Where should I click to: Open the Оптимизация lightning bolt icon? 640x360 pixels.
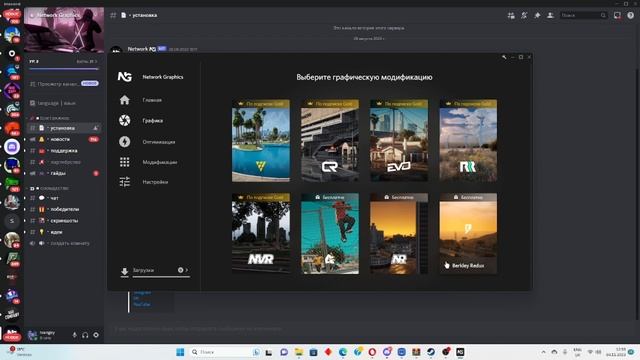(x=124, y=142)
